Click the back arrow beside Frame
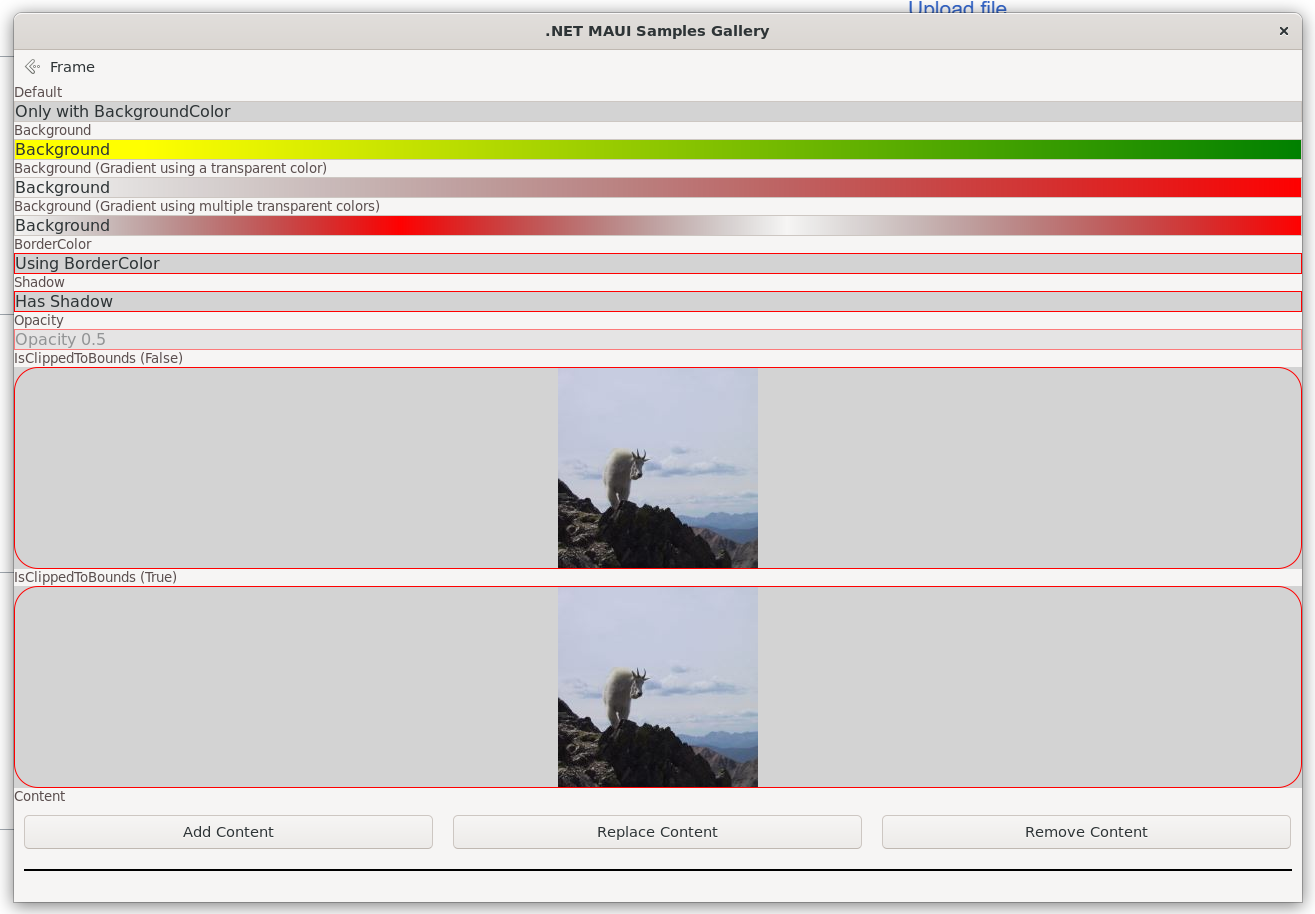 [x=32, y=67]
